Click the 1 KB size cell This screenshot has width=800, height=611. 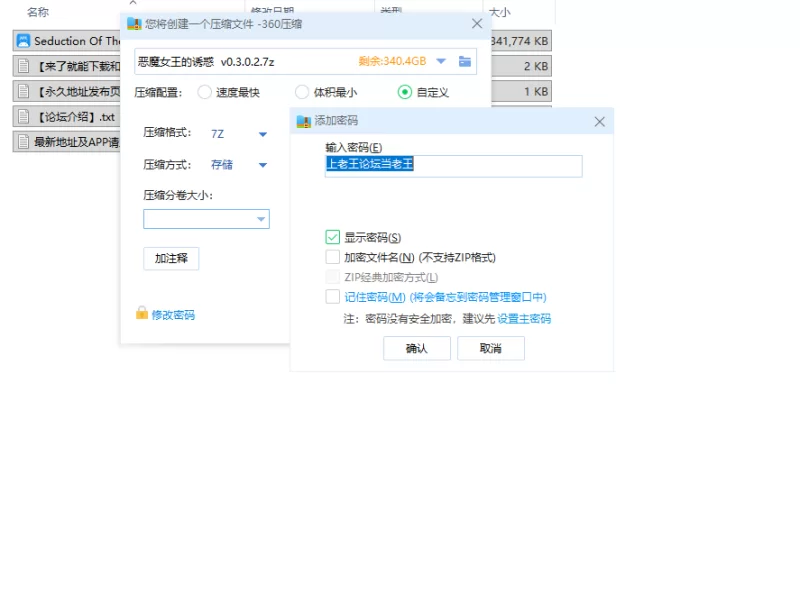click(536, 91)
